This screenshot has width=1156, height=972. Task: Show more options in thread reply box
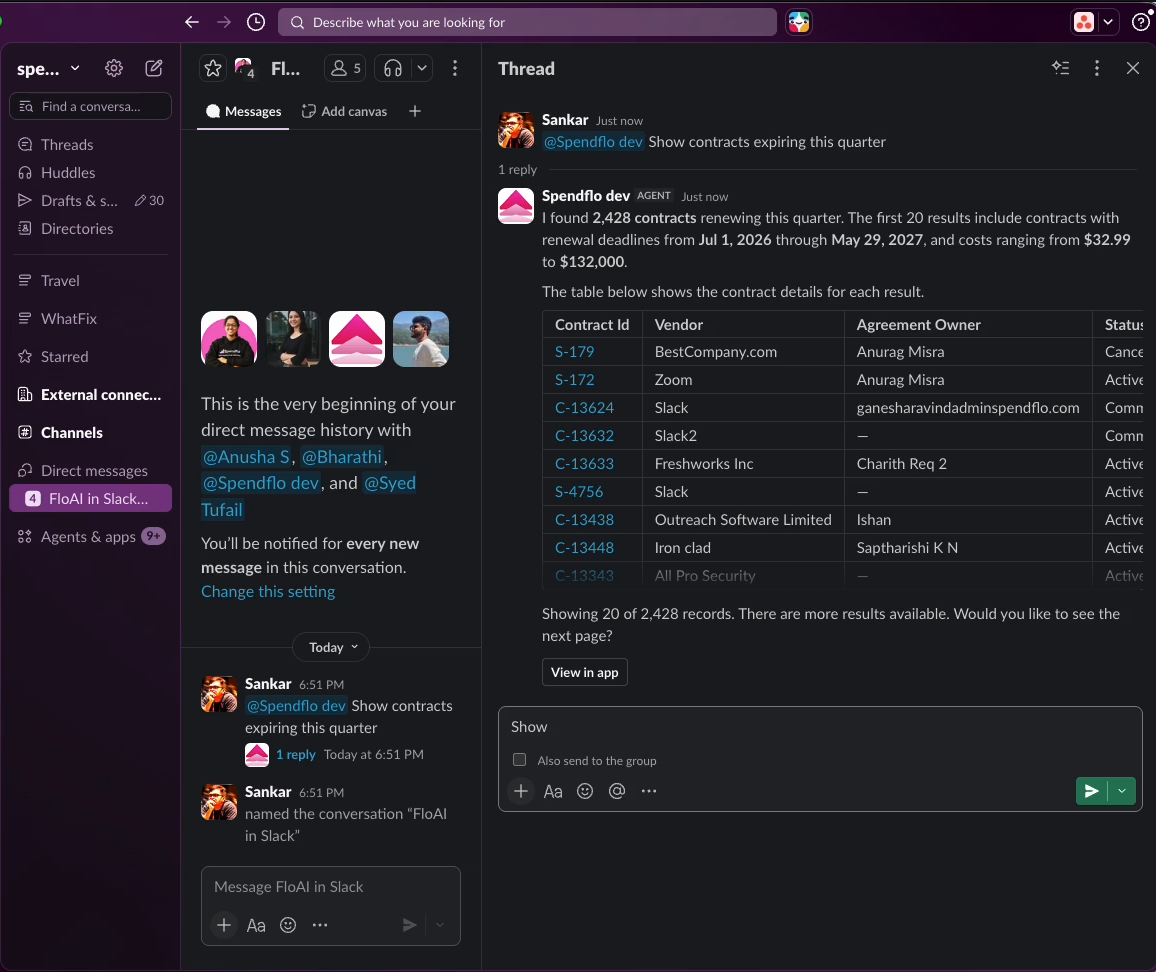tap(649, 791)
